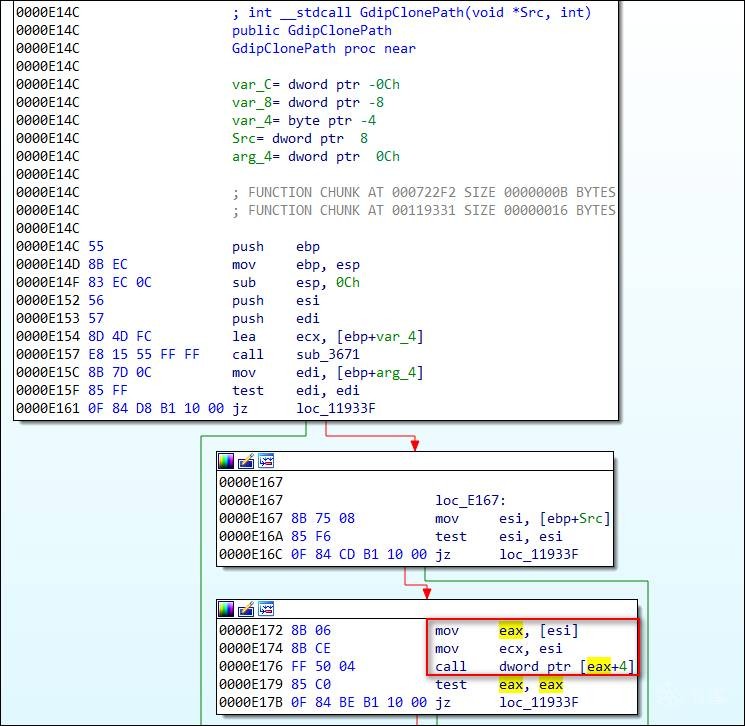Click the 'arg_4= dword ptr 0Ch' definition

click(x=315, y=157)
